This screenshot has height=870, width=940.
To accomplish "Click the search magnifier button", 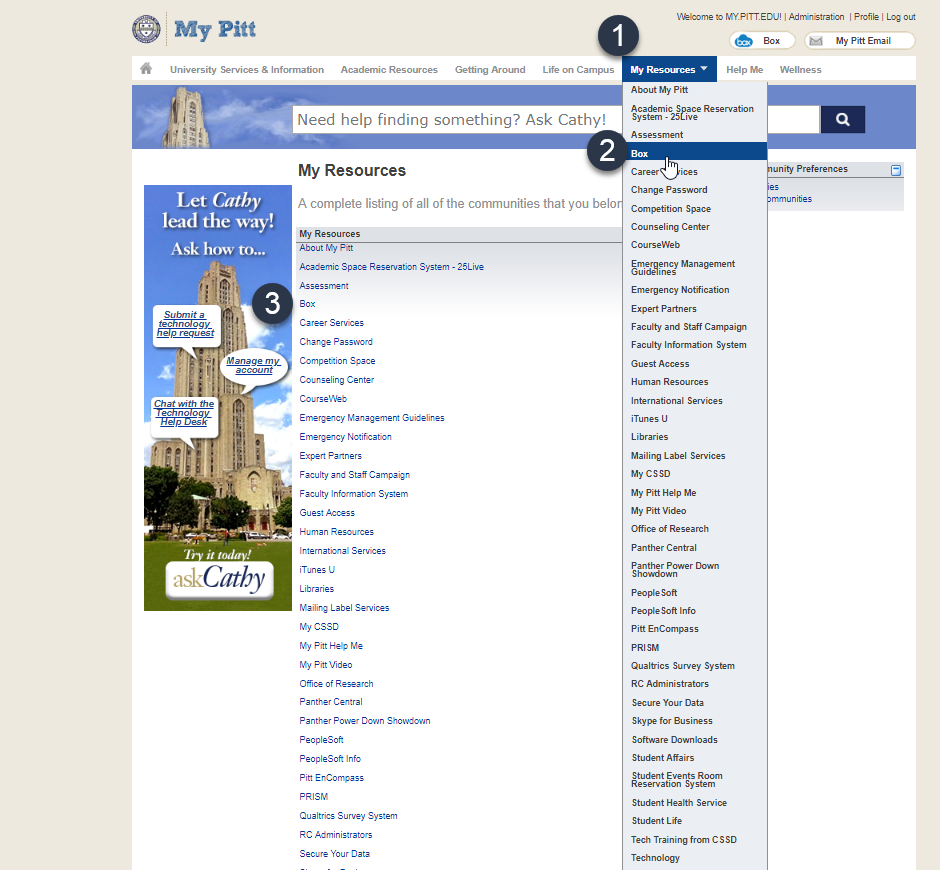I will [x=842, y=119].
